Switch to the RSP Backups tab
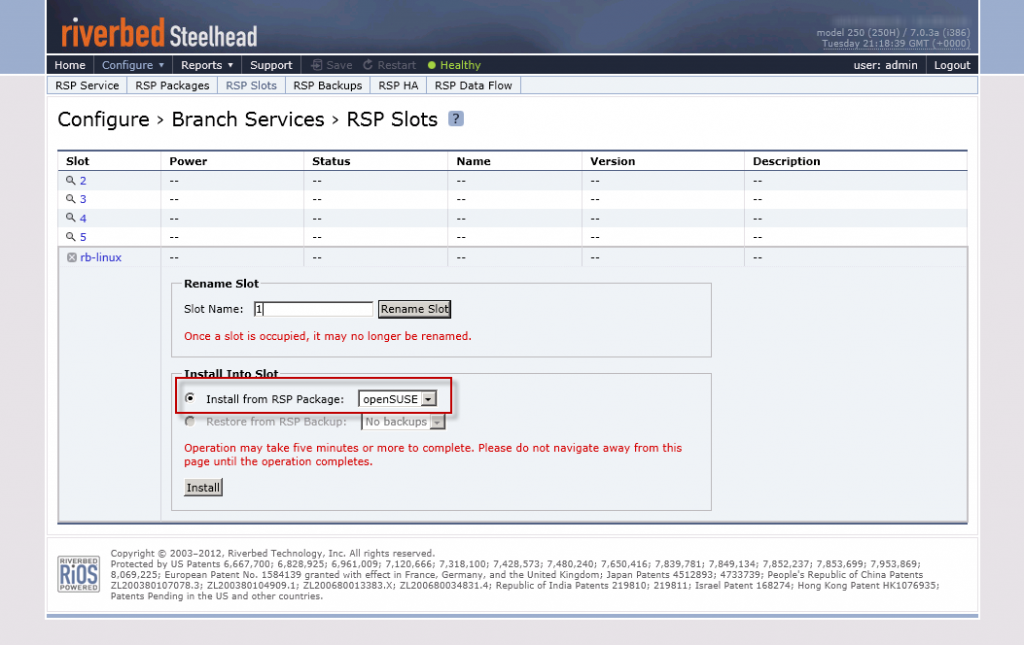The height and width of the screenshot is (645, 1024). click(x=327, y=86)
